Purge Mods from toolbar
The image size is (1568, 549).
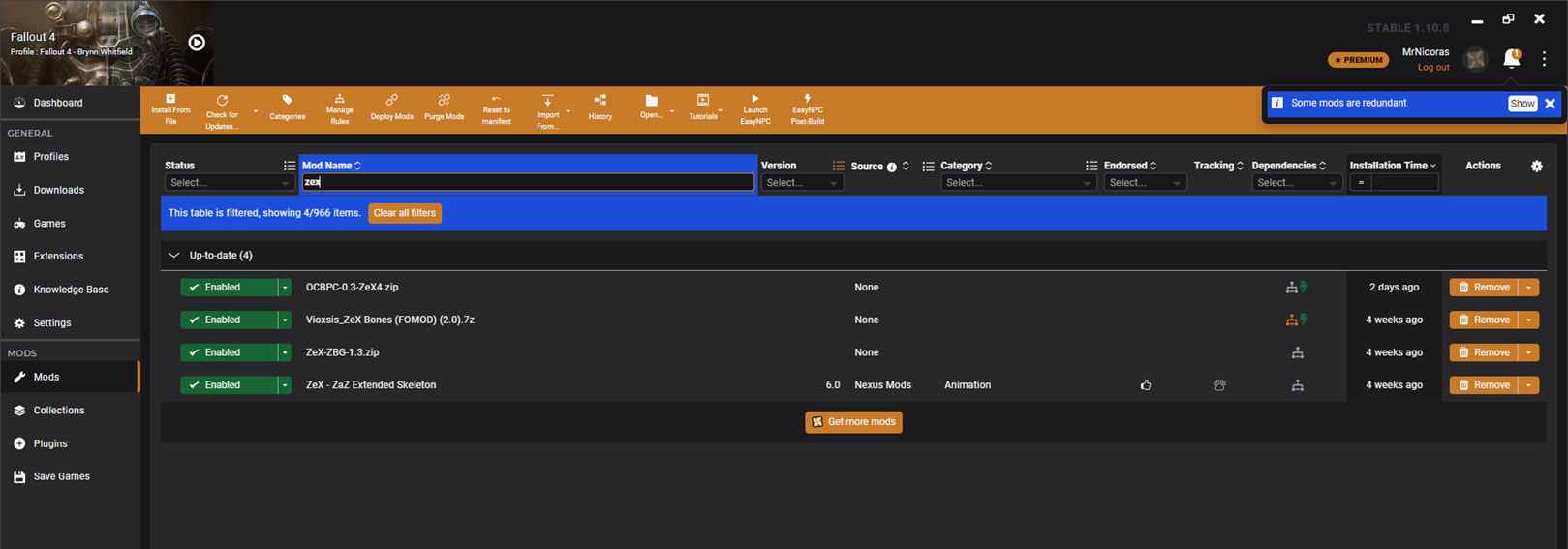[x=444, y=107]
